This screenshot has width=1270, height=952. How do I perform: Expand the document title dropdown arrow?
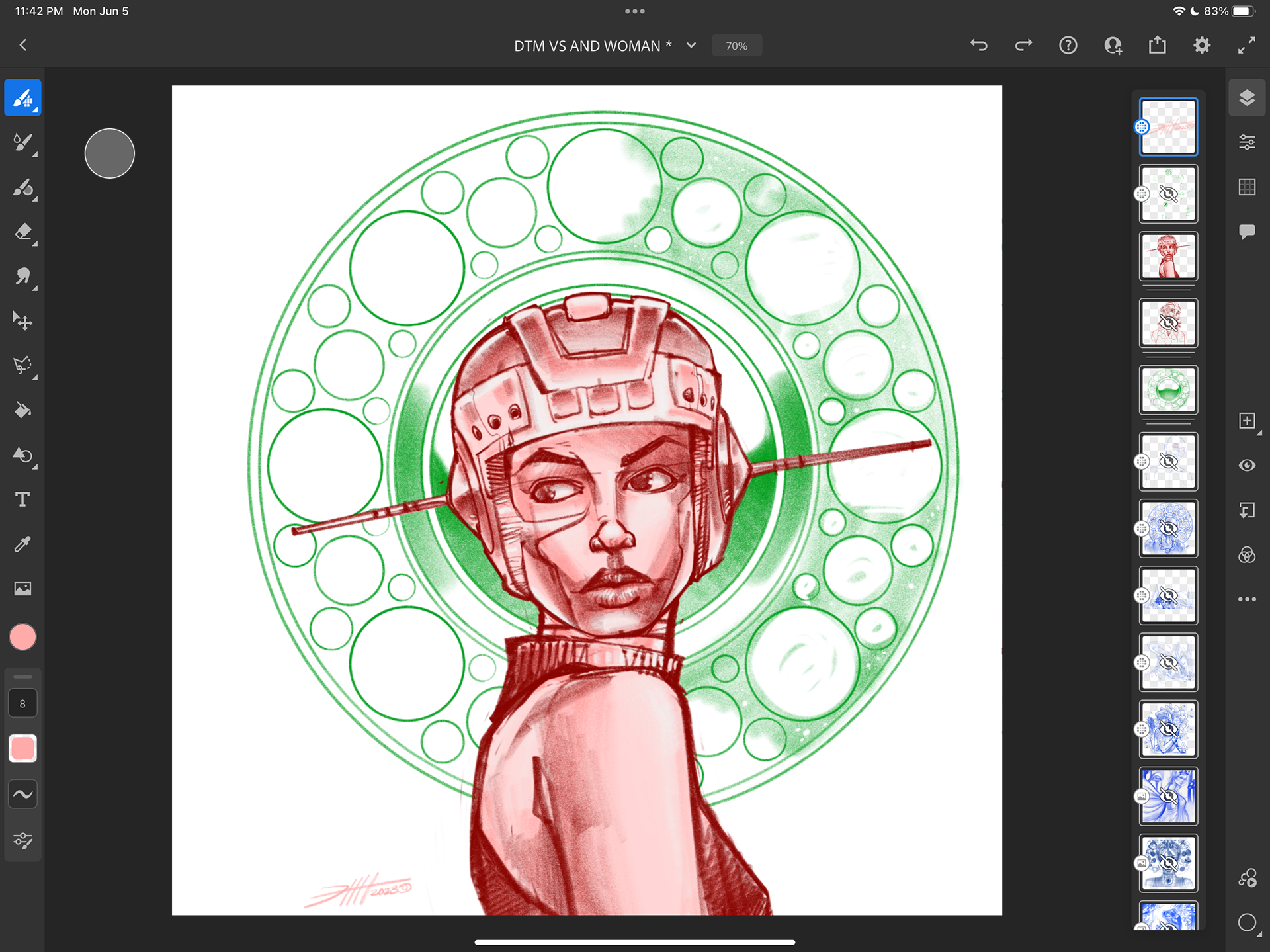(x=691, y=46)
